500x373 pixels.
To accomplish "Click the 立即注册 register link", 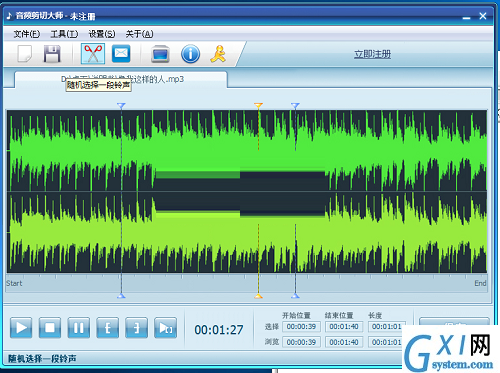I will (x=372, y=54).
